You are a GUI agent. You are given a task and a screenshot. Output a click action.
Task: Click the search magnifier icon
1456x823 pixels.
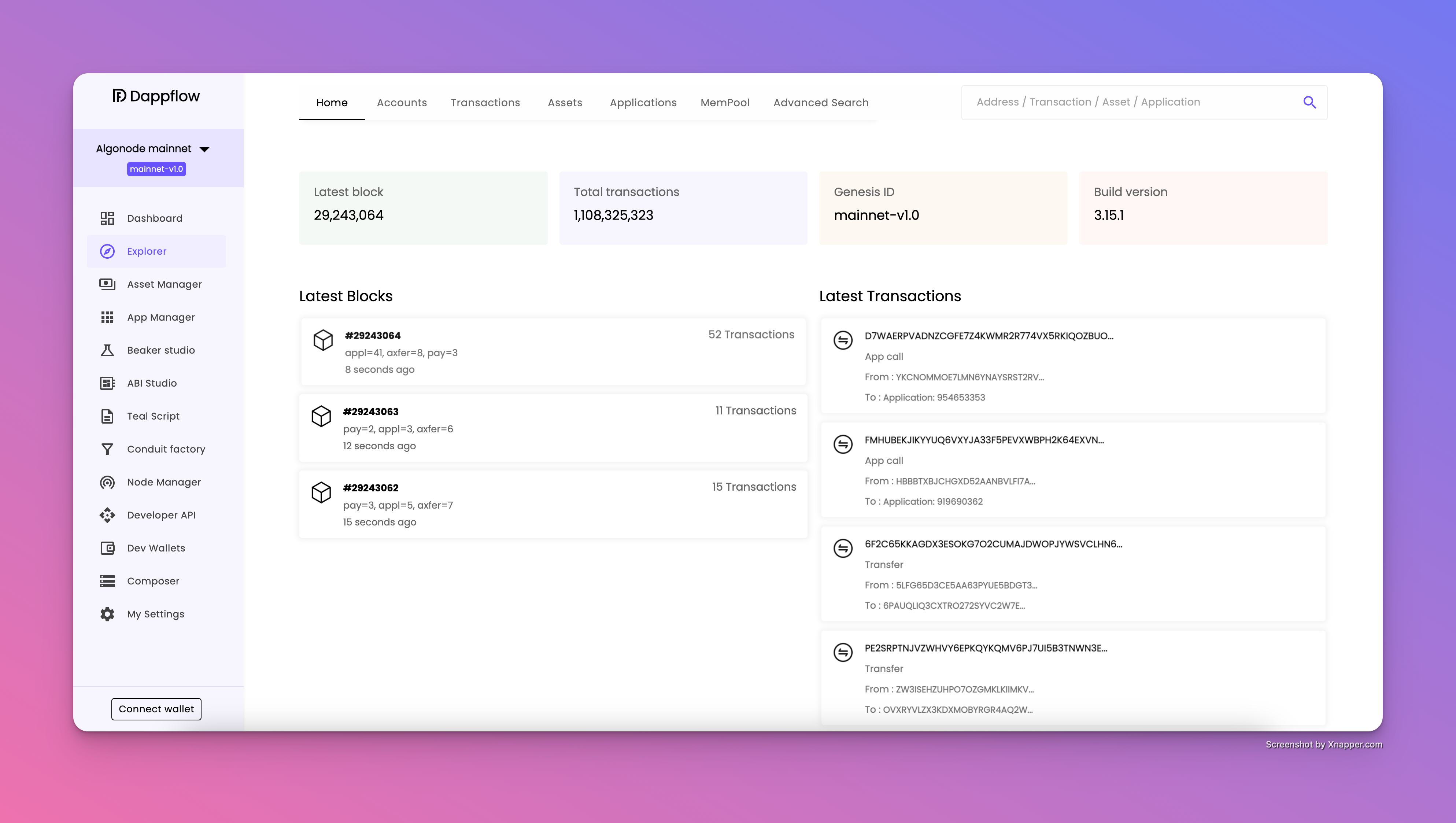[1309, 102]
